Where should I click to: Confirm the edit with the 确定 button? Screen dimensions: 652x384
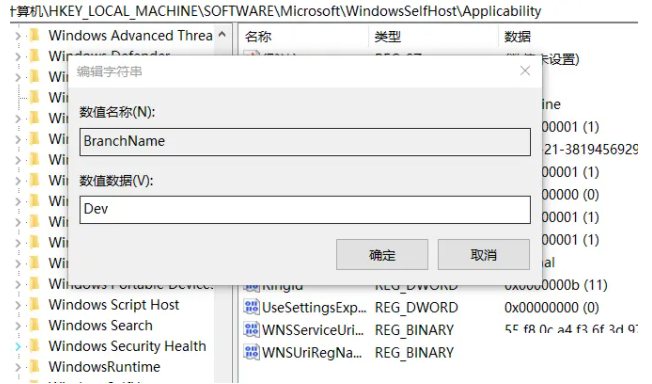(x=382, y=255)
